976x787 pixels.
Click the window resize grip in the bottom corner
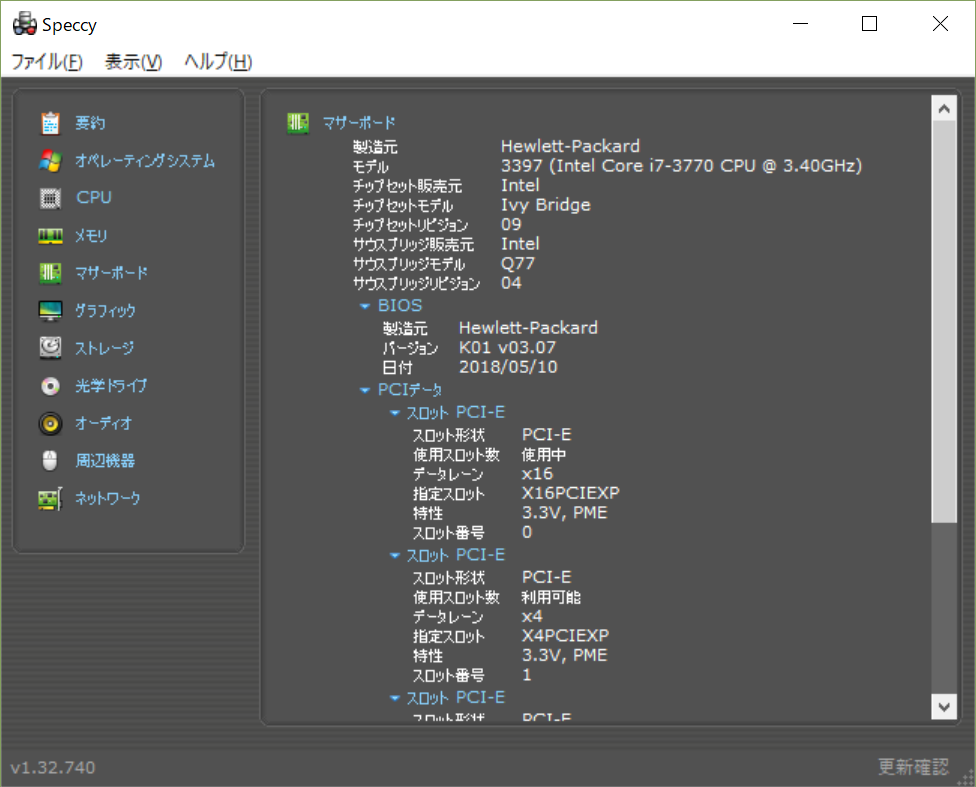click(967, 778)
